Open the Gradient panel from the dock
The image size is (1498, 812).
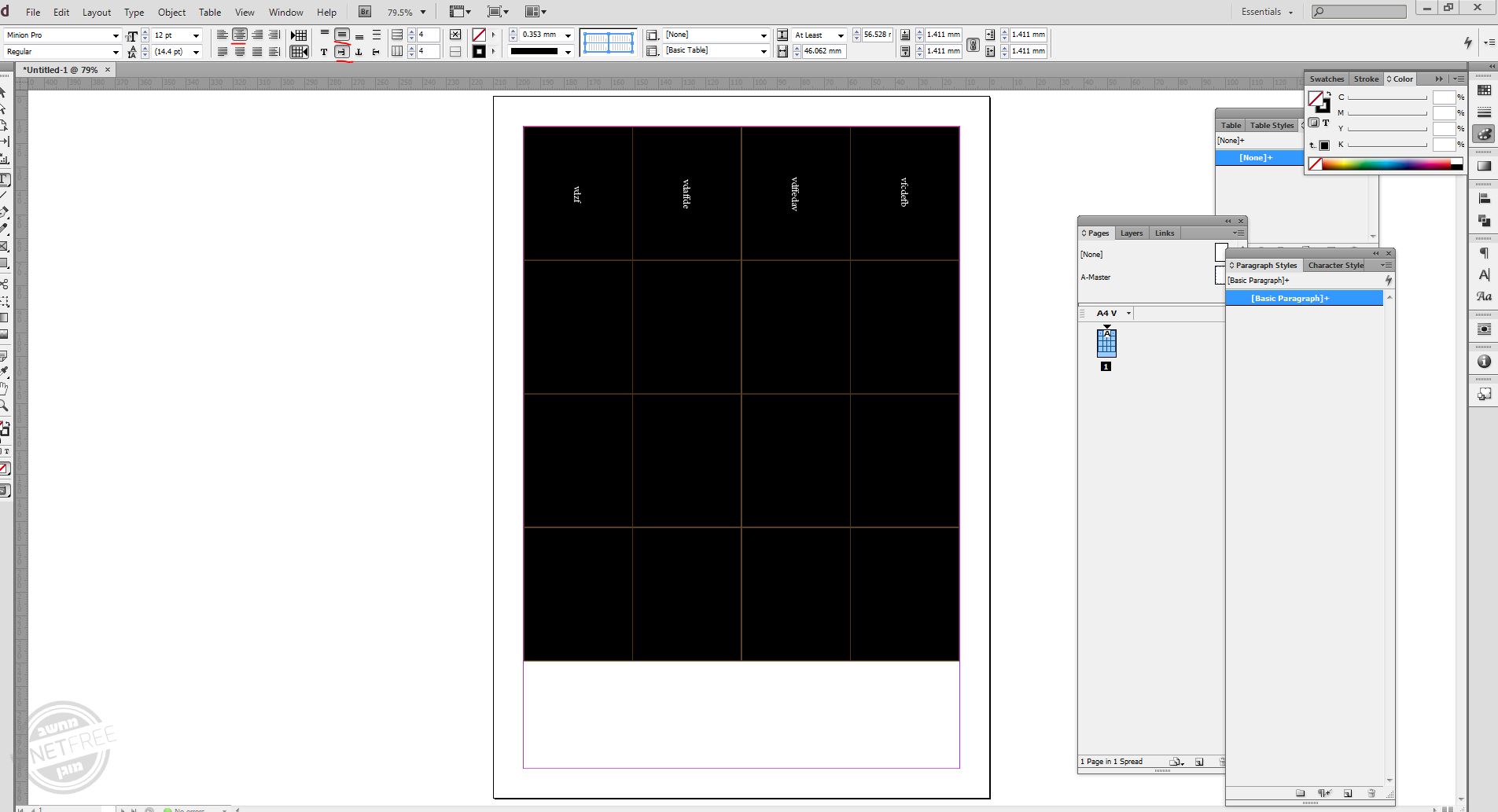click(x=1484, y=166)
